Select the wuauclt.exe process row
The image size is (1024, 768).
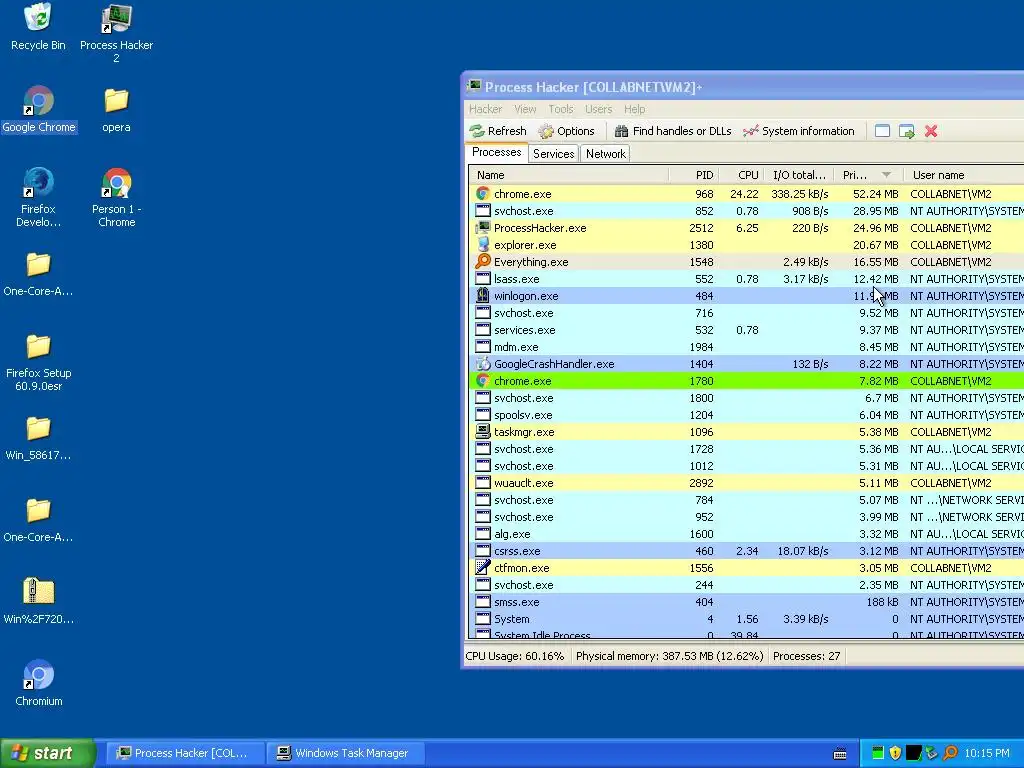click(x=746, y=483)
